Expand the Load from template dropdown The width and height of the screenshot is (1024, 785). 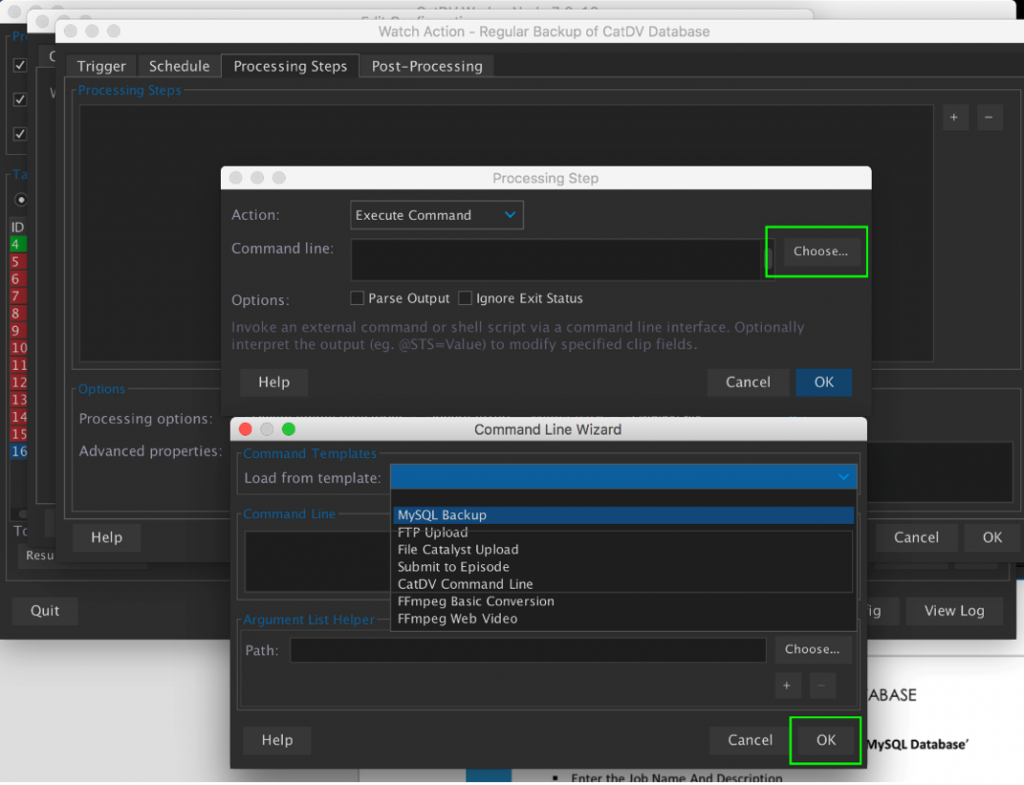pos(622,478)
